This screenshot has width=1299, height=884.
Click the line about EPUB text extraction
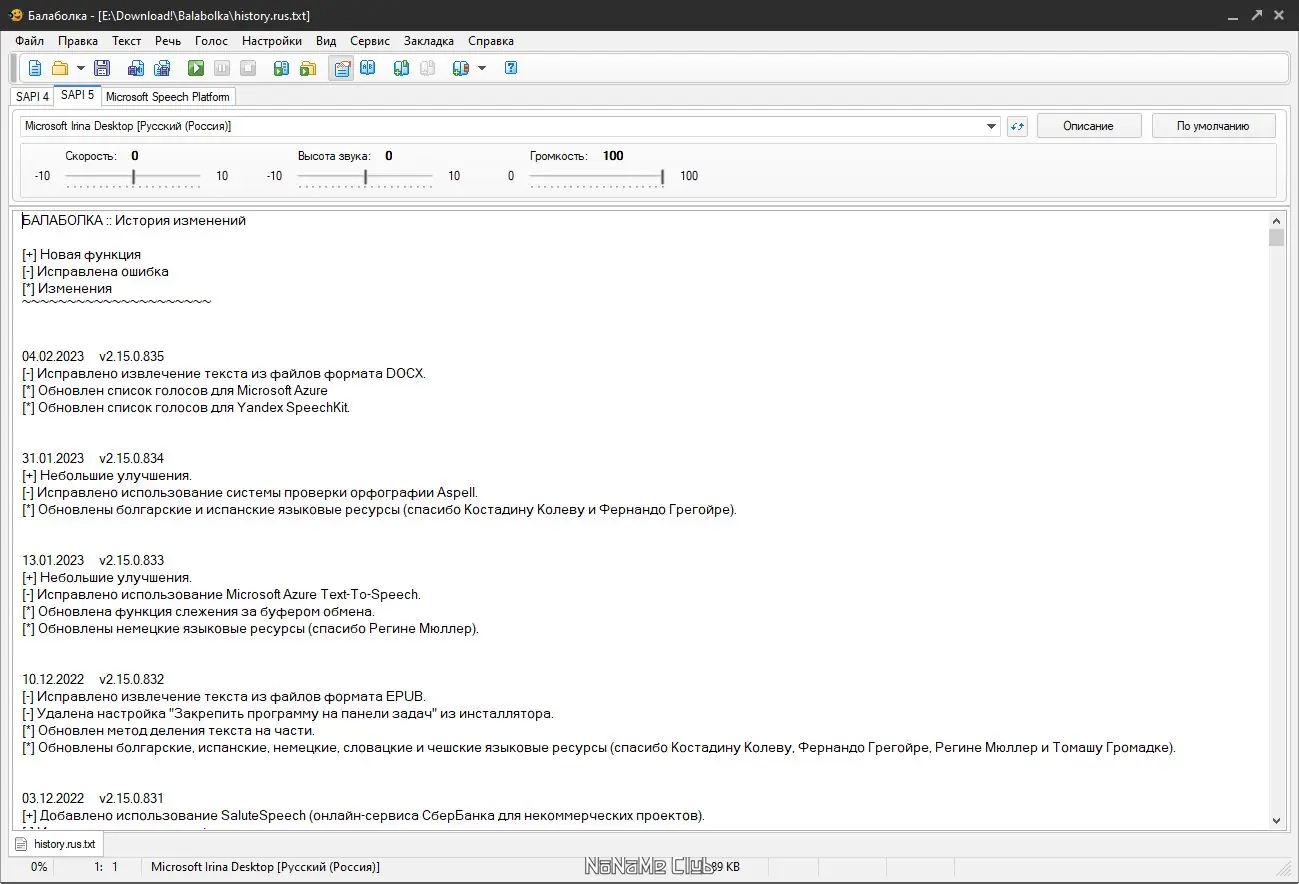coord(224,697)
